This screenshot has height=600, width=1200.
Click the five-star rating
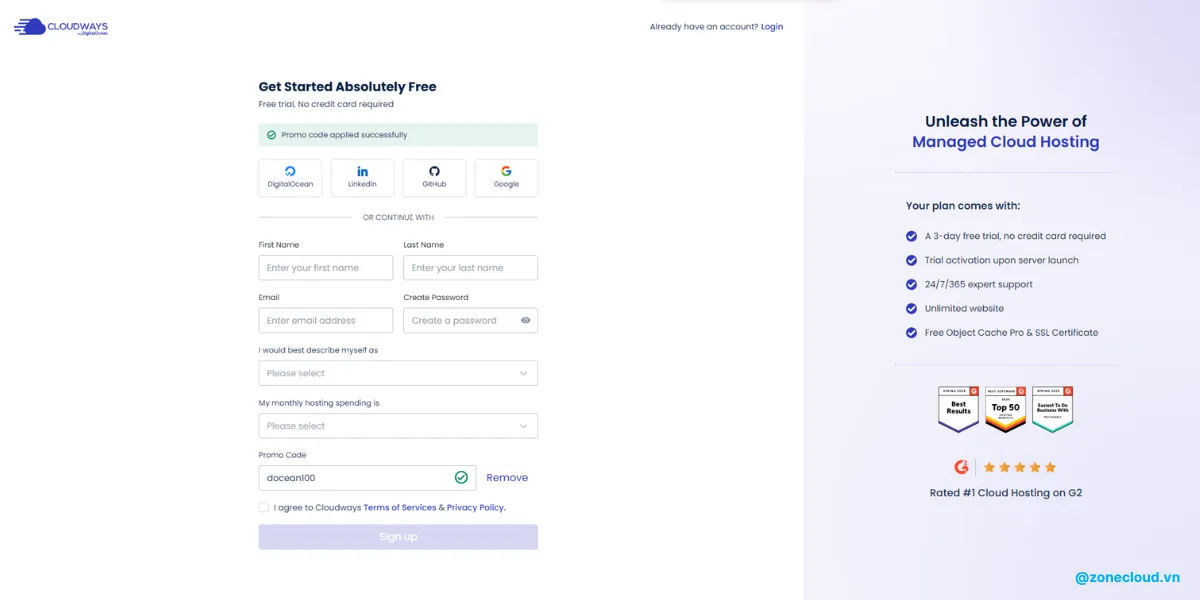1020,467
